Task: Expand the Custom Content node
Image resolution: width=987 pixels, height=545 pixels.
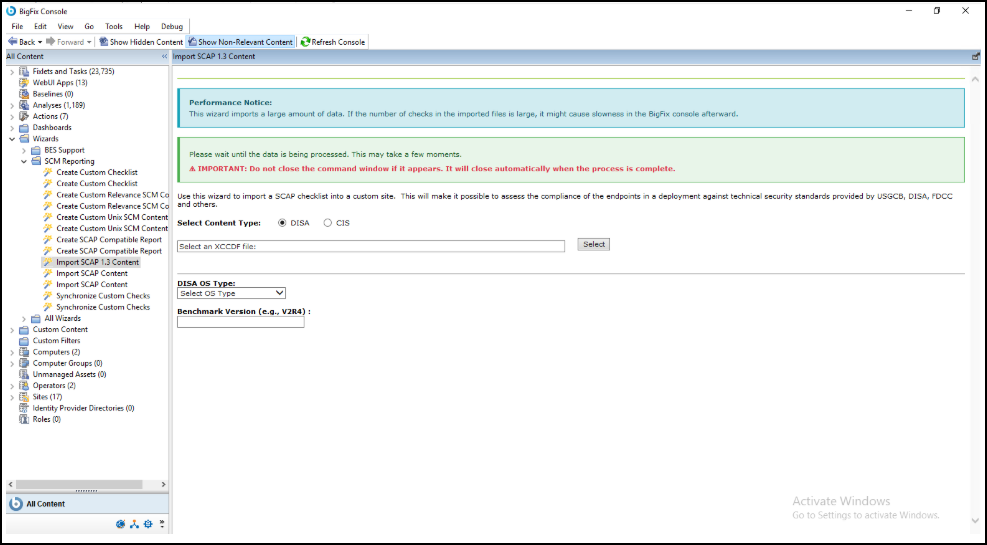Action: click(12, 330)
